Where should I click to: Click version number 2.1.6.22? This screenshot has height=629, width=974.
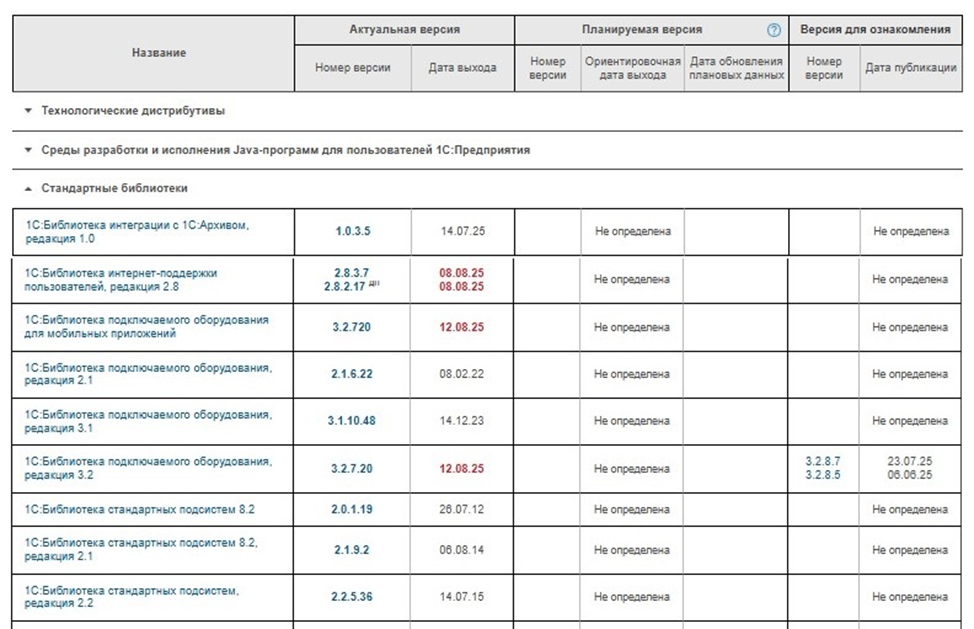click(352, 374)
